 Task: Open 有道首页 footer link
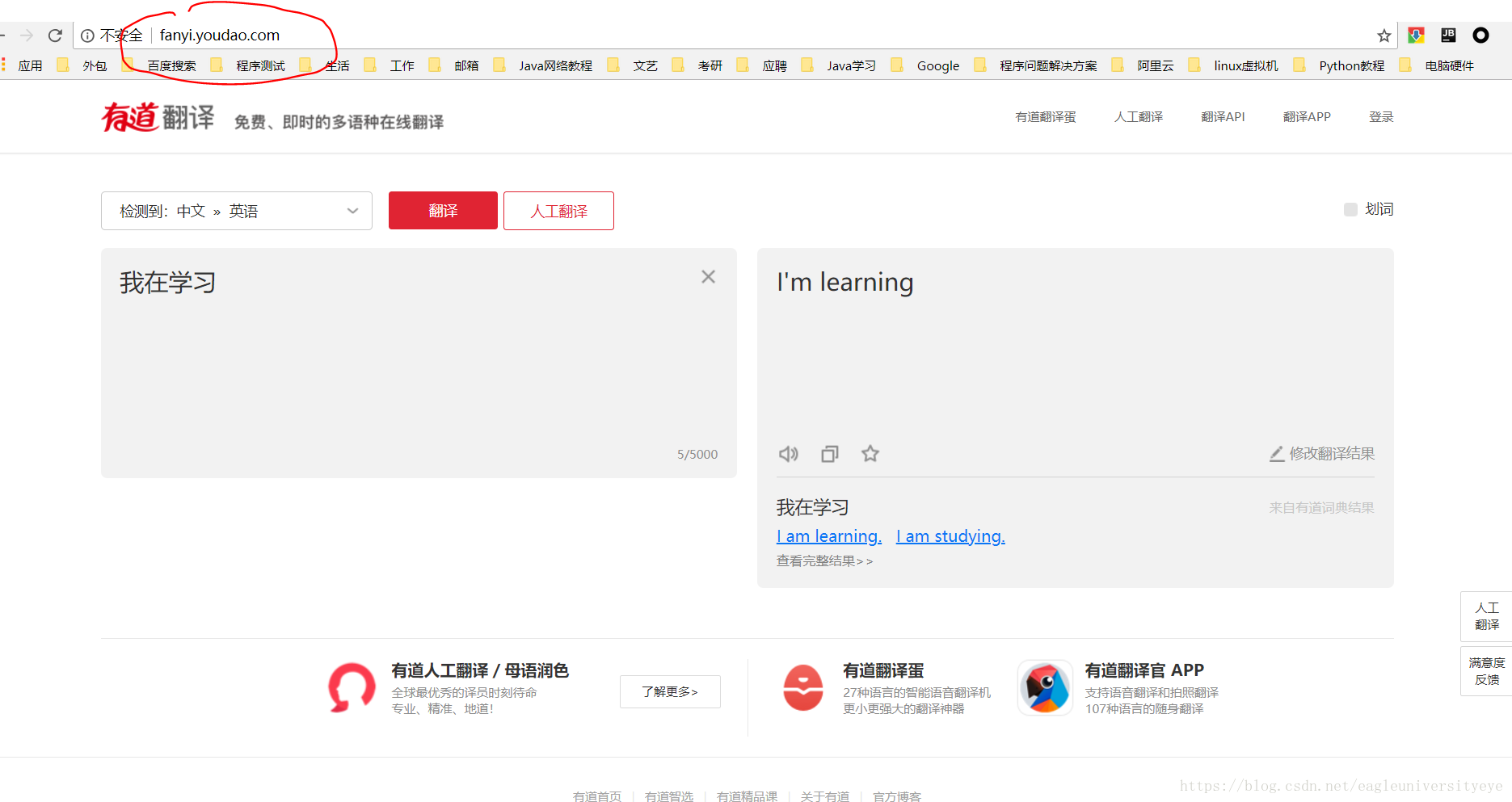pyautogui.click(x=597, y=796)
